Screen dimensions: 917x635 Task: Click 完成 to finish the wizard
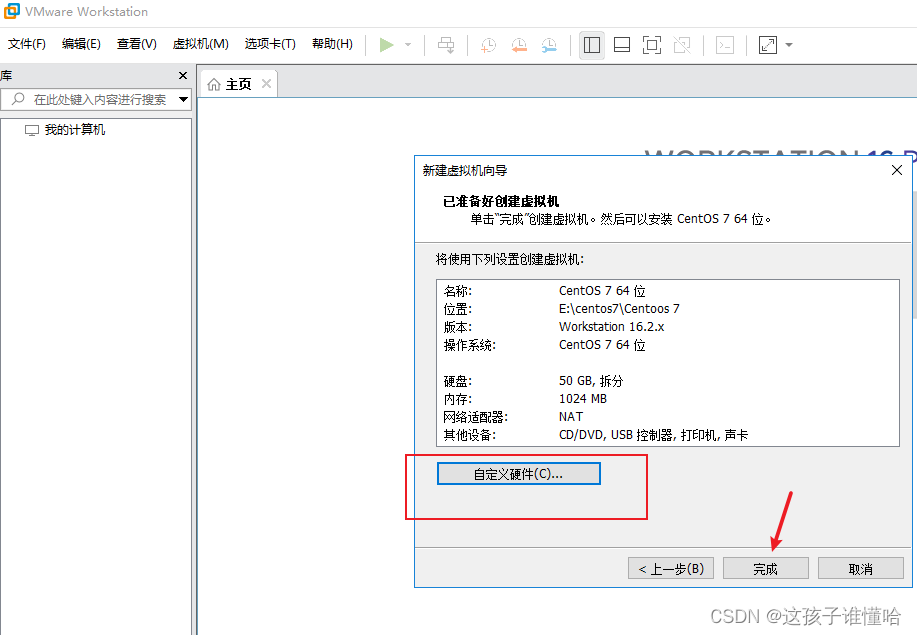pos(766,568)
